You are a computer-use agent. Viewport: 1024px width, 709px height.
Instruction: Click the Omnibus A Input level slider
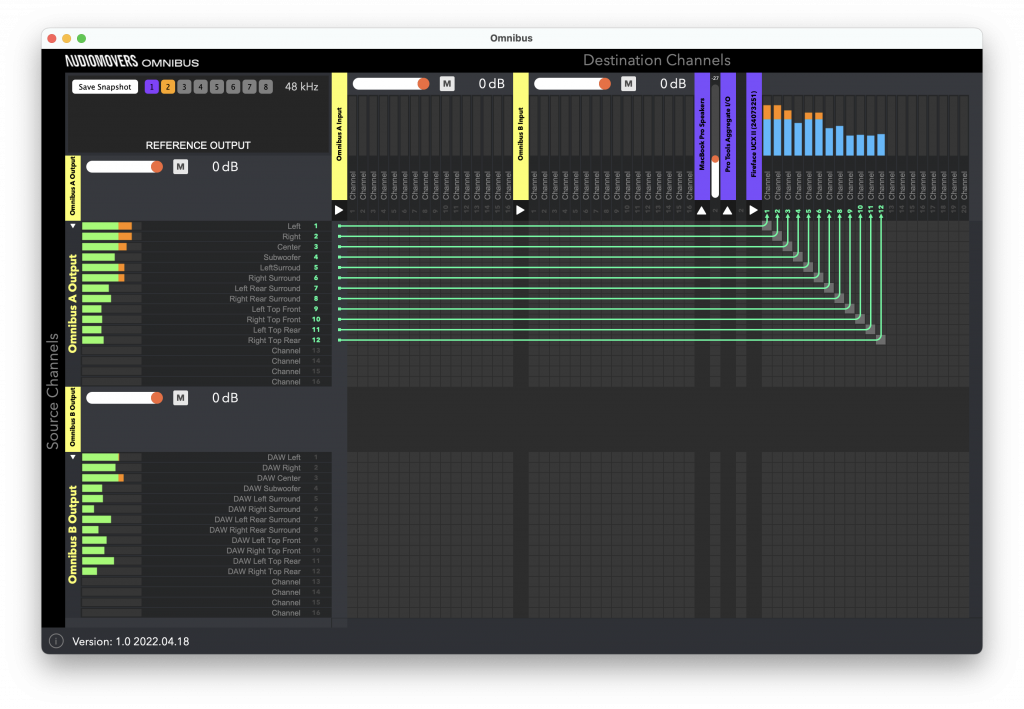(x=391, y=84)
